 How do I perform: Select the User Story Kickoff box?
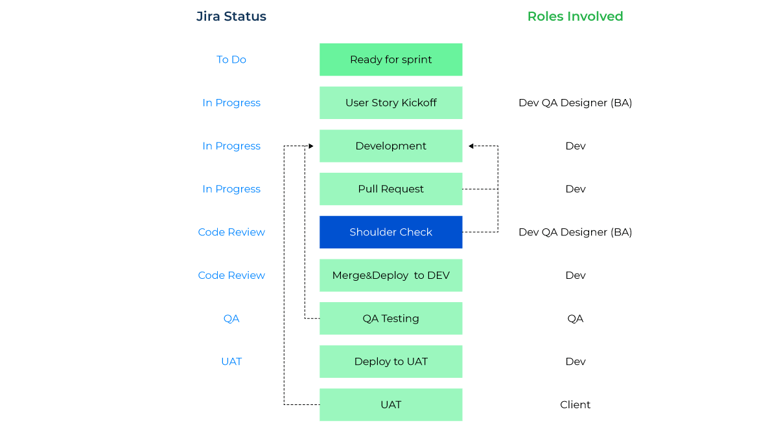(390, 103)
